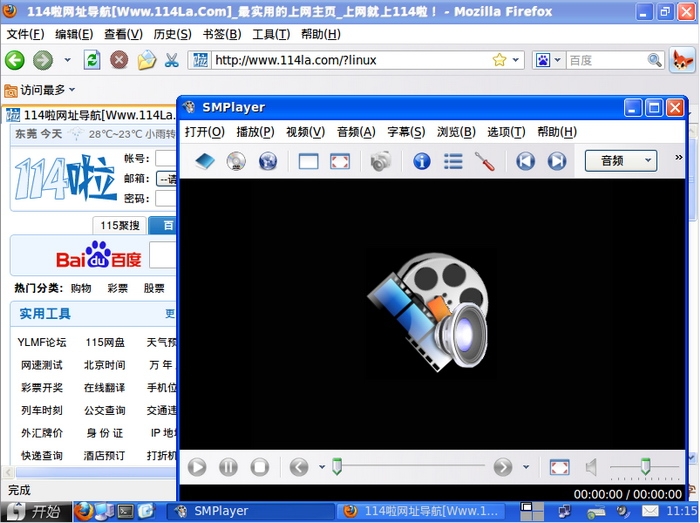
Task: Skip forward using SMPlayer forward arrow button
Action: tap(503, 467)
